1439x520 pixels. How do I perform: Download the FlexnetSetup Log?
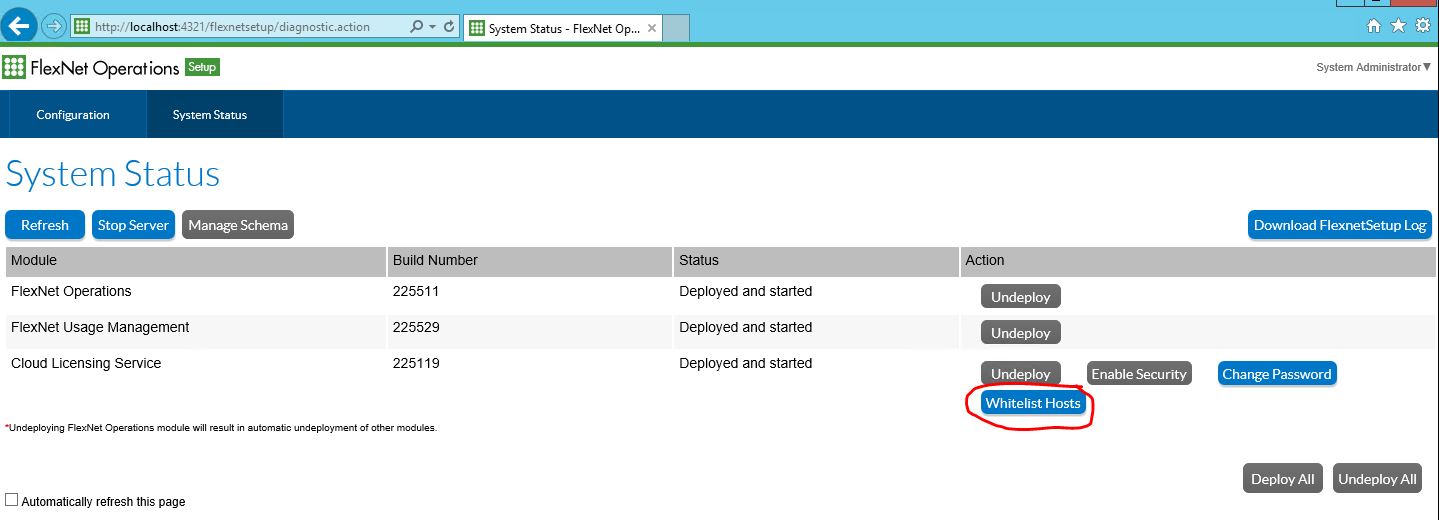pyautogui.click(x=1340, y=225)
